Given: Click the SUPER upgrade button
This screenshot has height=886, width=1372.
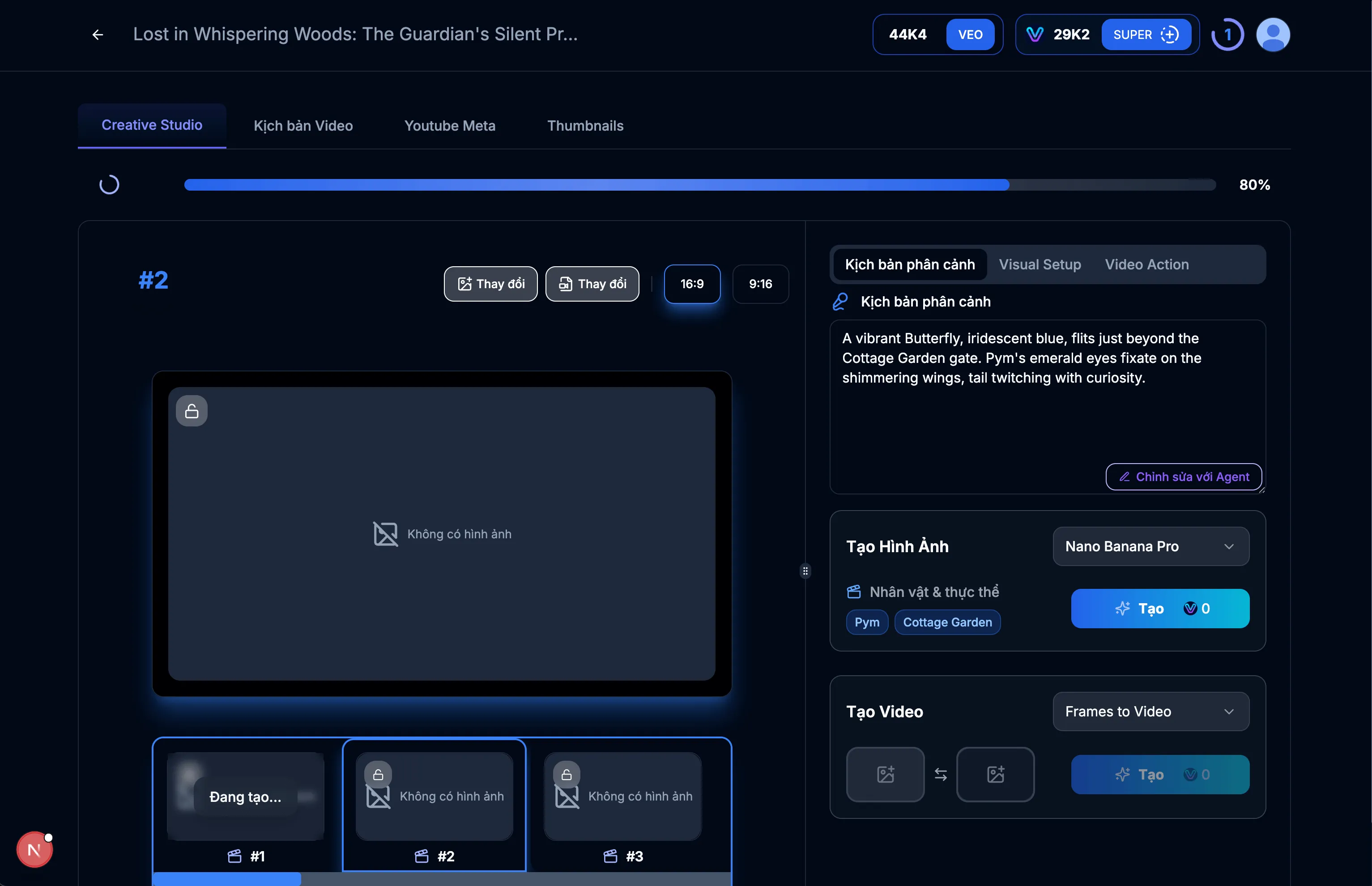Looking at the screenshot, I should coord(1146,34).
